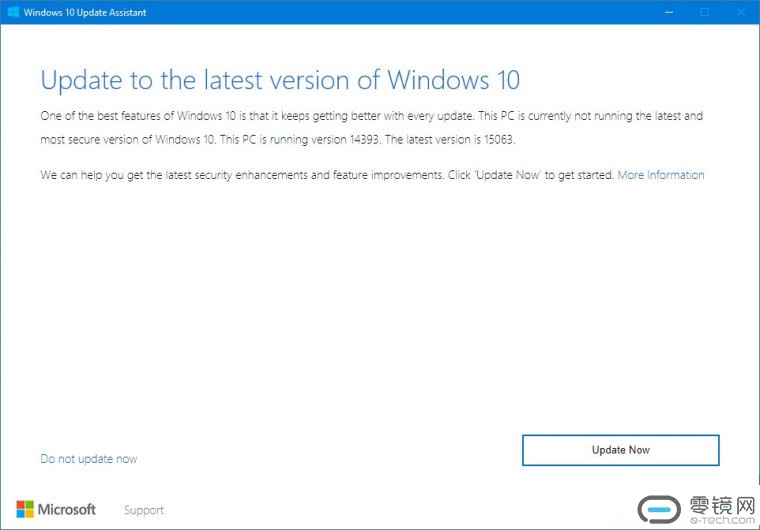Close the Windows 10 Update Assistant
The width and height of the screenshot is (760, 530).
[x=741, y=12]
